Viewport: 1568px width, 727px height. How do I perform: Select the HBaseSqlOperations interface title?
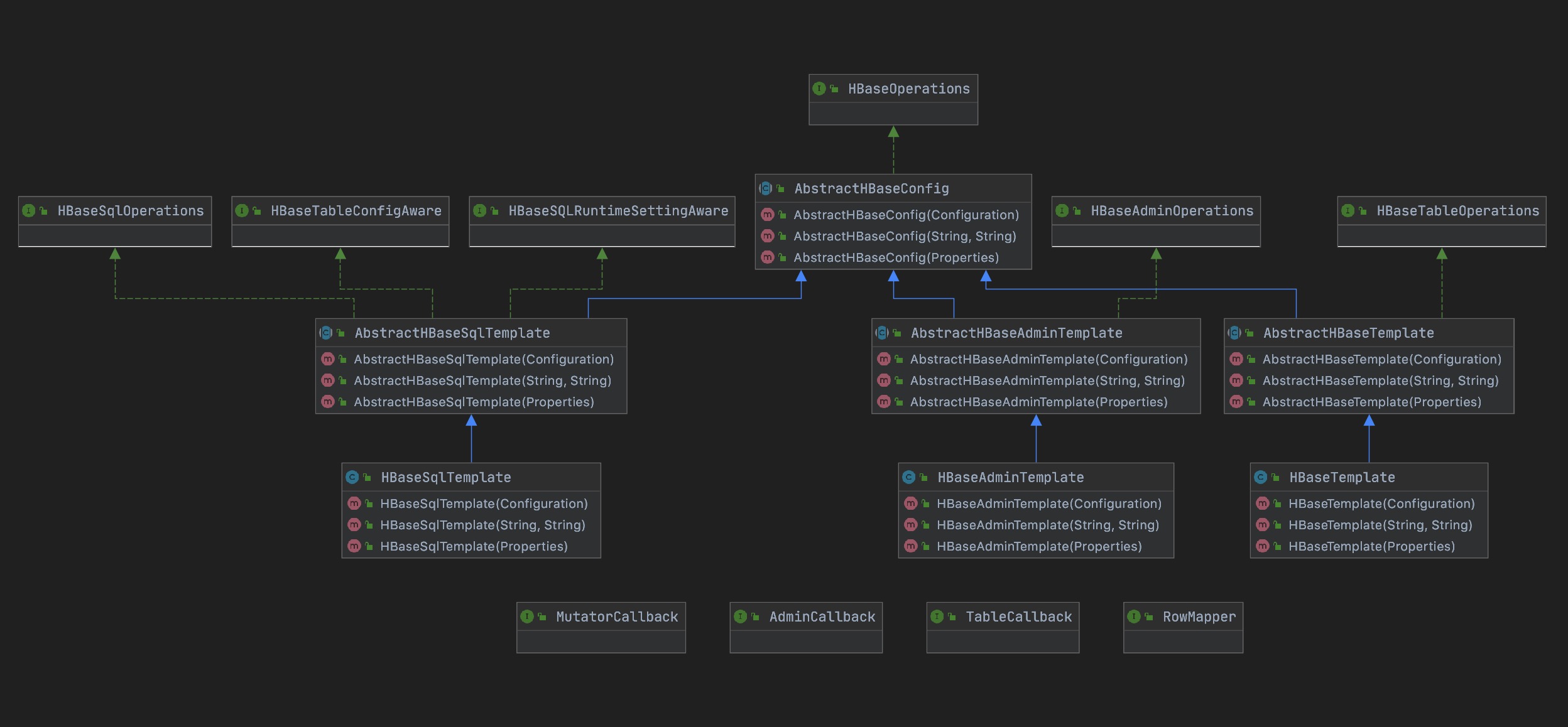[131, 210]
